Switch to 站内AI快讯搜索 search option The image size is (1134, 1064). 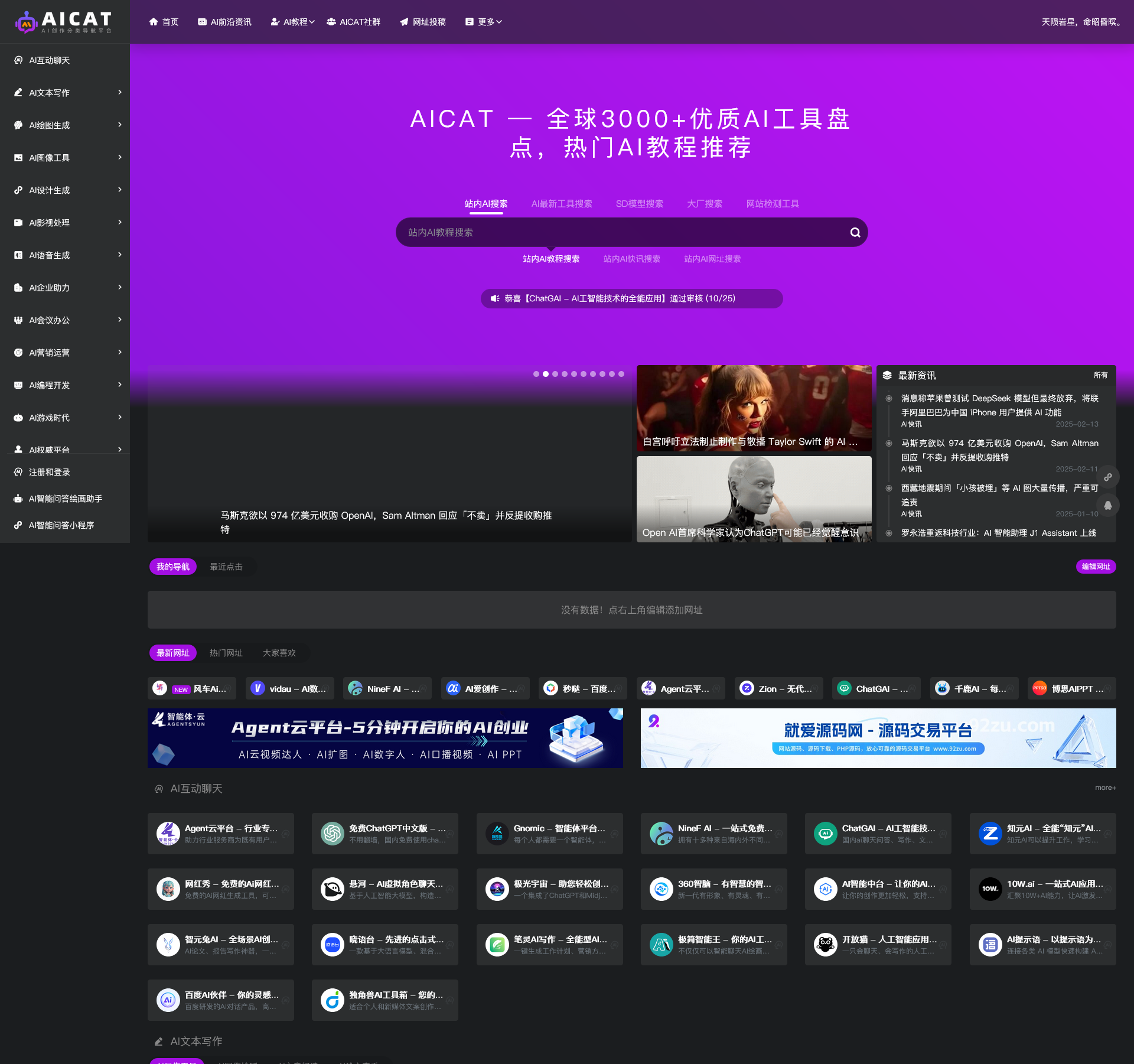(x=631, y=259)
